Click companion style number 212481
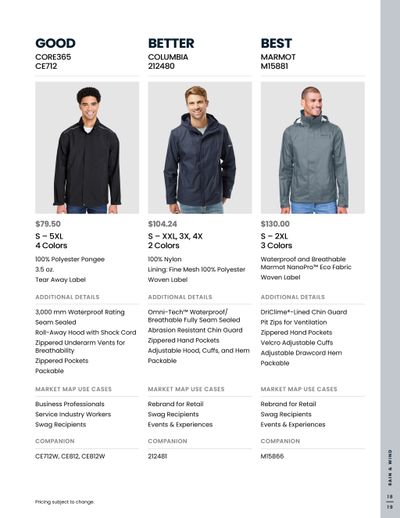400x518 pixels. [157, 456]
